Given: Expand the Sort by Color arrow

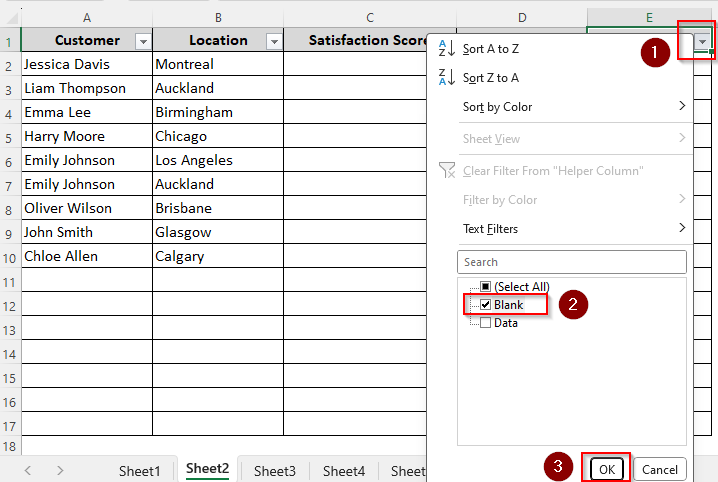Looking at the screenshot, I should point(682,106).
